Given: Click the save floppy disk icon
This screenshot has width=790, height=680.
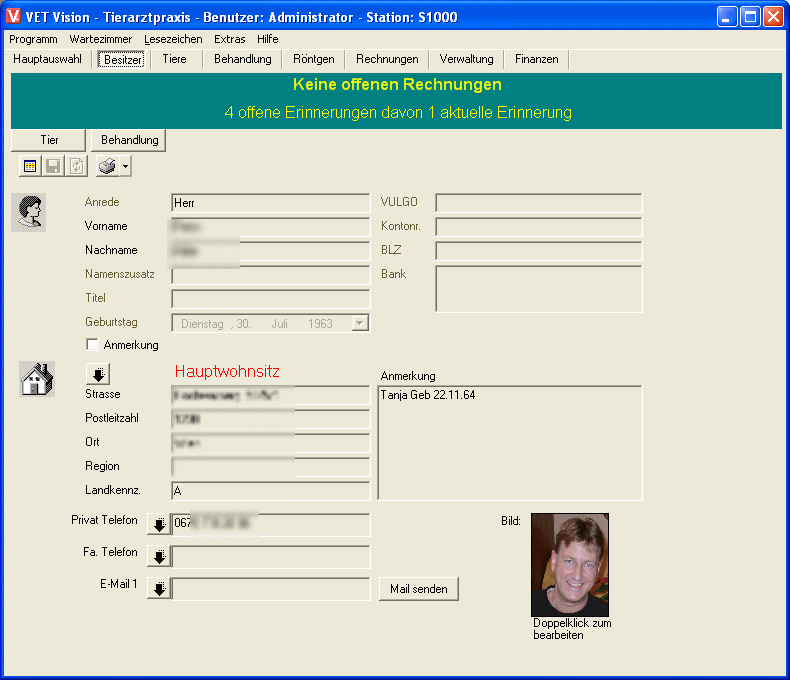Looking at the screenshot, I should coord(53,166).
